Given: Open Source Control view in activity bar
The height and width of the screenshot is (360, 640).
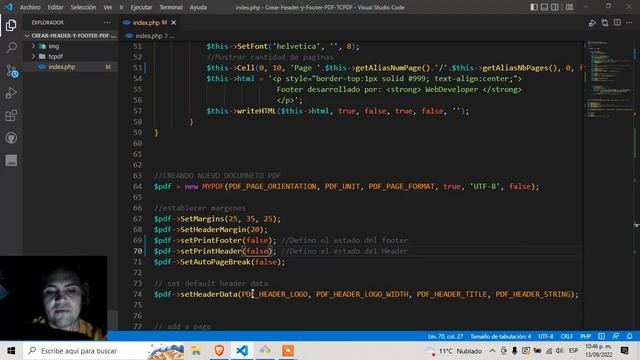Looking at the screenshot, I should coord(11,71).
